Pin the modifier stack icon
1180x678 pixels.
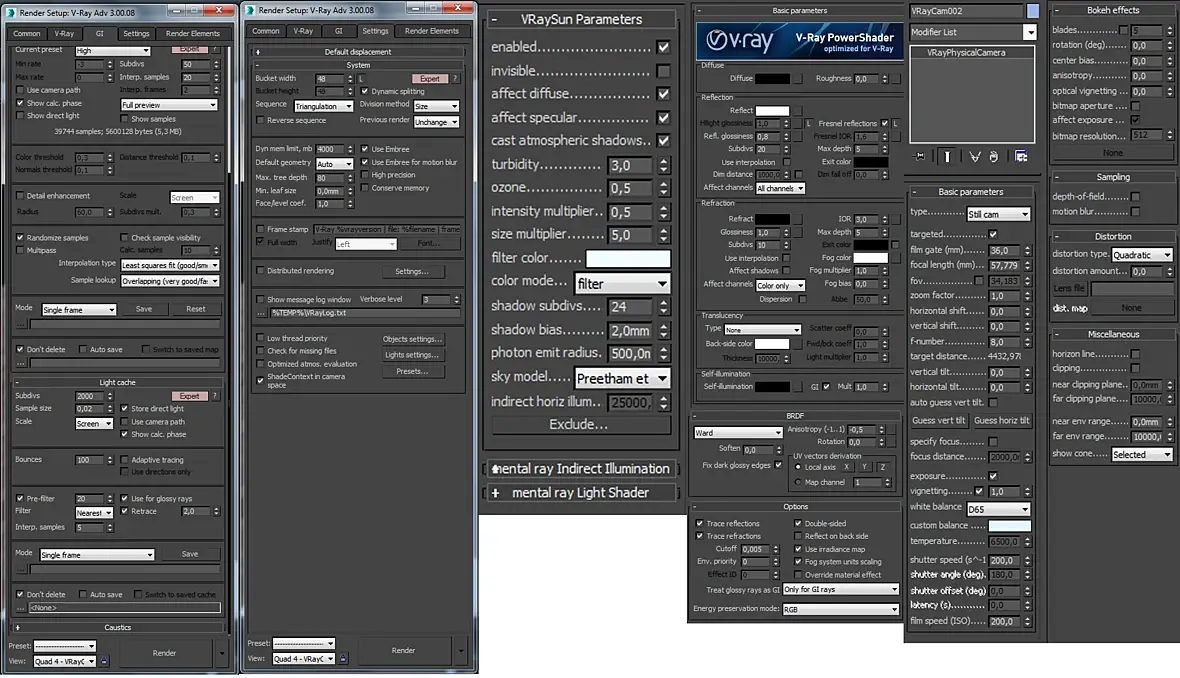tap(920, 157)
